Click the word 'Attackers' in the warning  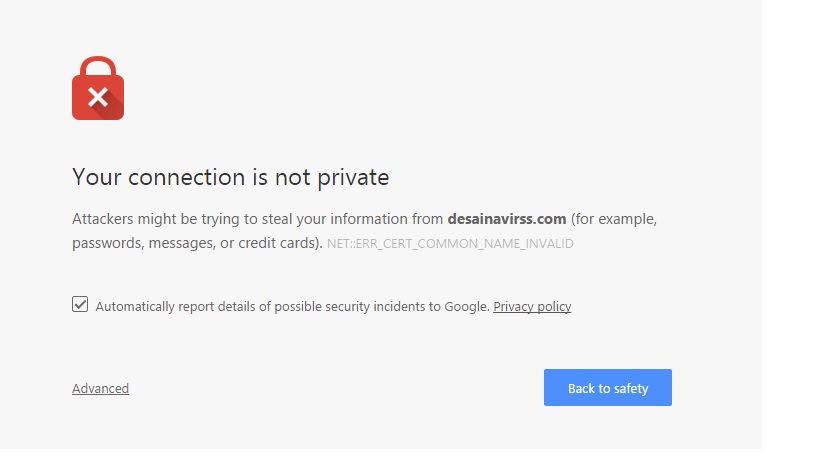[102, 219]
